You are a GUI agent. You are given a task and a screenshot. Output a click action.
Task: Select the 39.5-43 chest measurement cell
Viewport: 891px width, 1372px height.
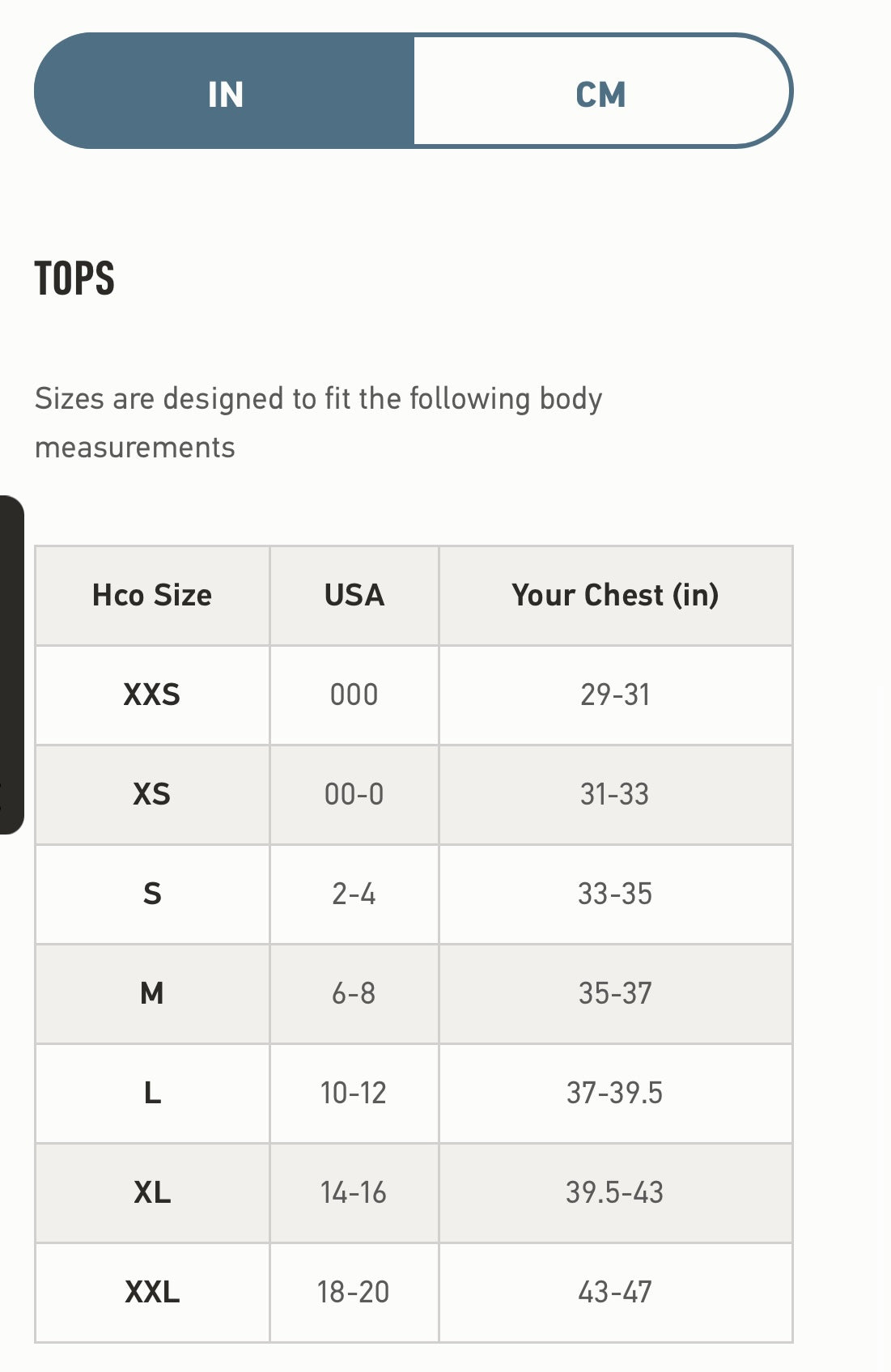[x=615, y=1193]
